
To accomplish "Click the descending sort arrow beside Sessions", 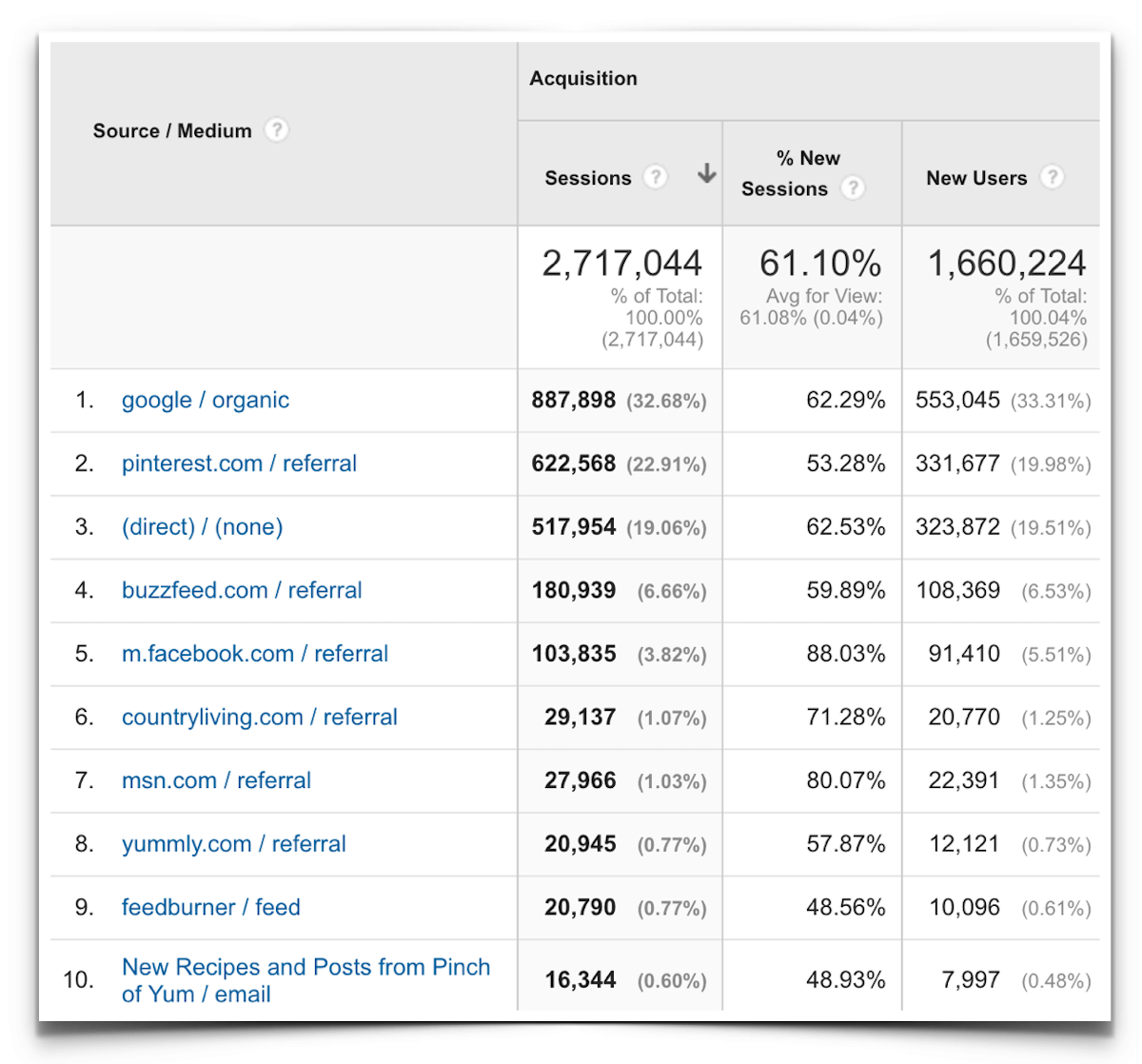I will [706, 175].
